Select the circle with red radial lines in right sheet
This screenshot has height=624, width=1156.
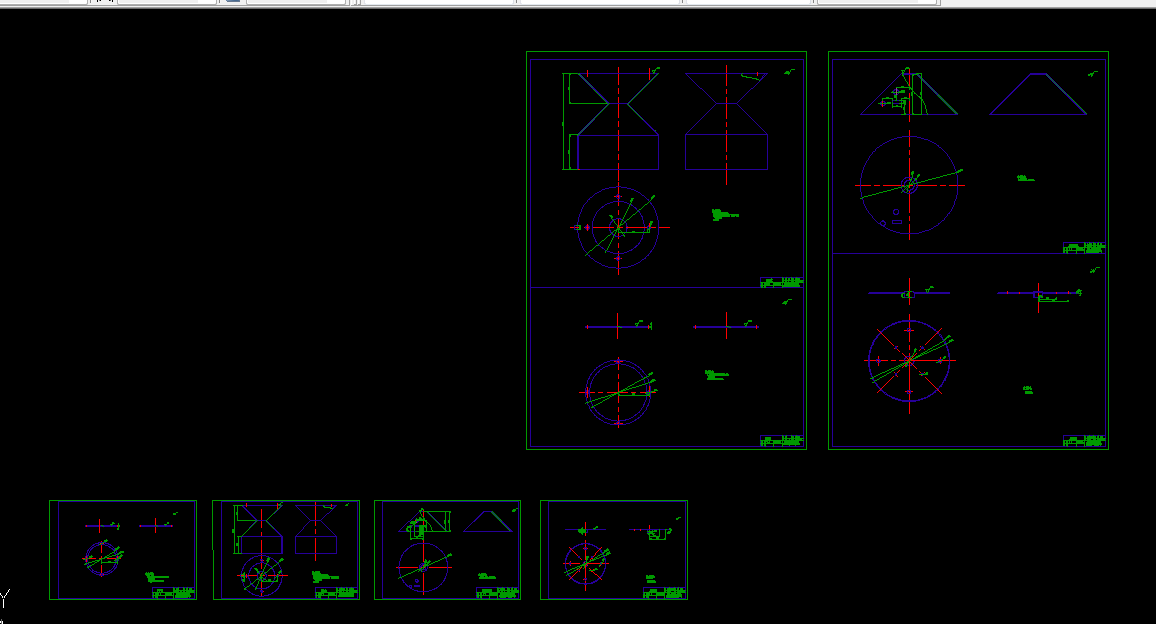tap(909, 361)
